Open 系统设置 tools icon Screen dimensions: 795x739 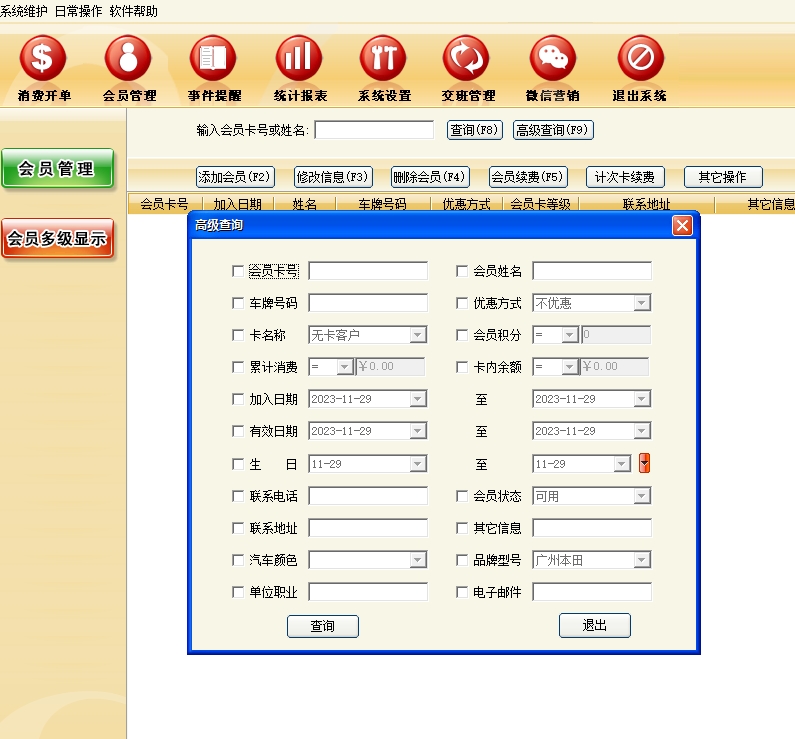(x=384, y=59)
